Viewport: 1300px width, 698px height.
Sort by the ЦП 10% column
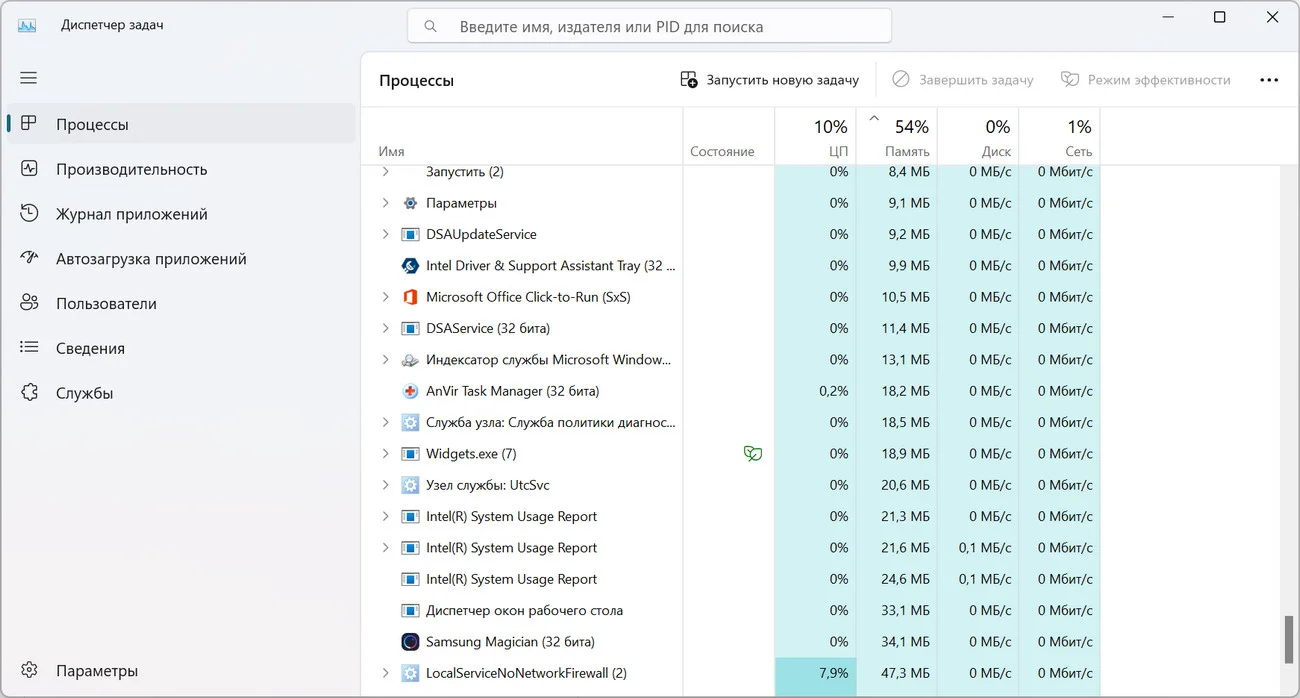815,136
